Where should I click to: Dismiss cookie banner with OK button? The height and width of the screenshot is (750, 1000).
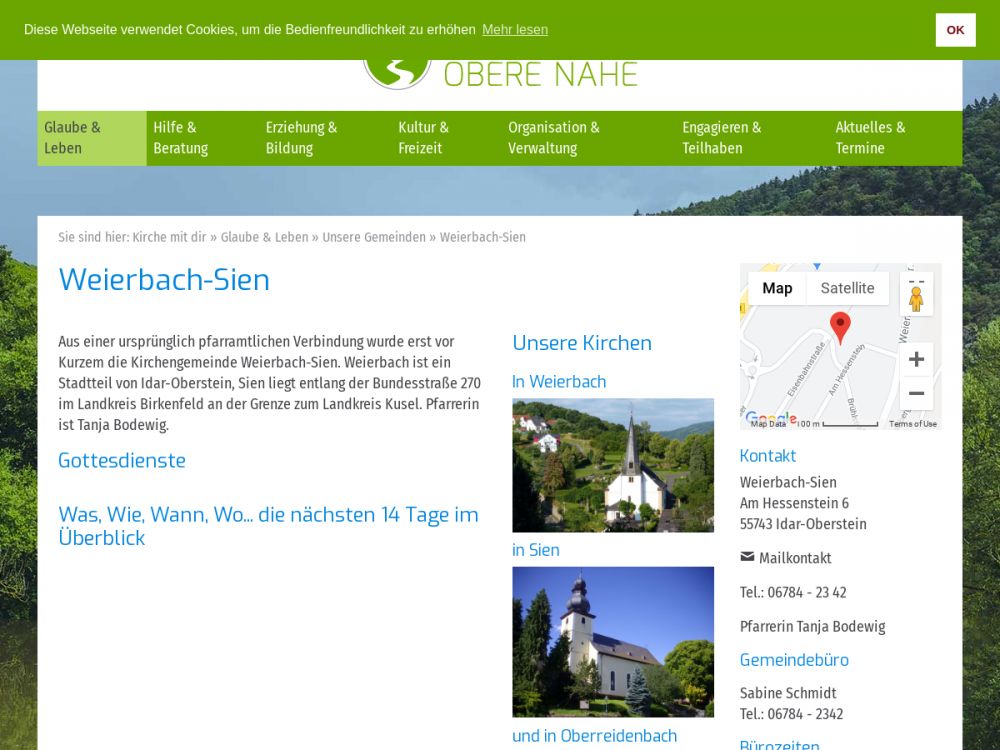[x=955, y=30]
